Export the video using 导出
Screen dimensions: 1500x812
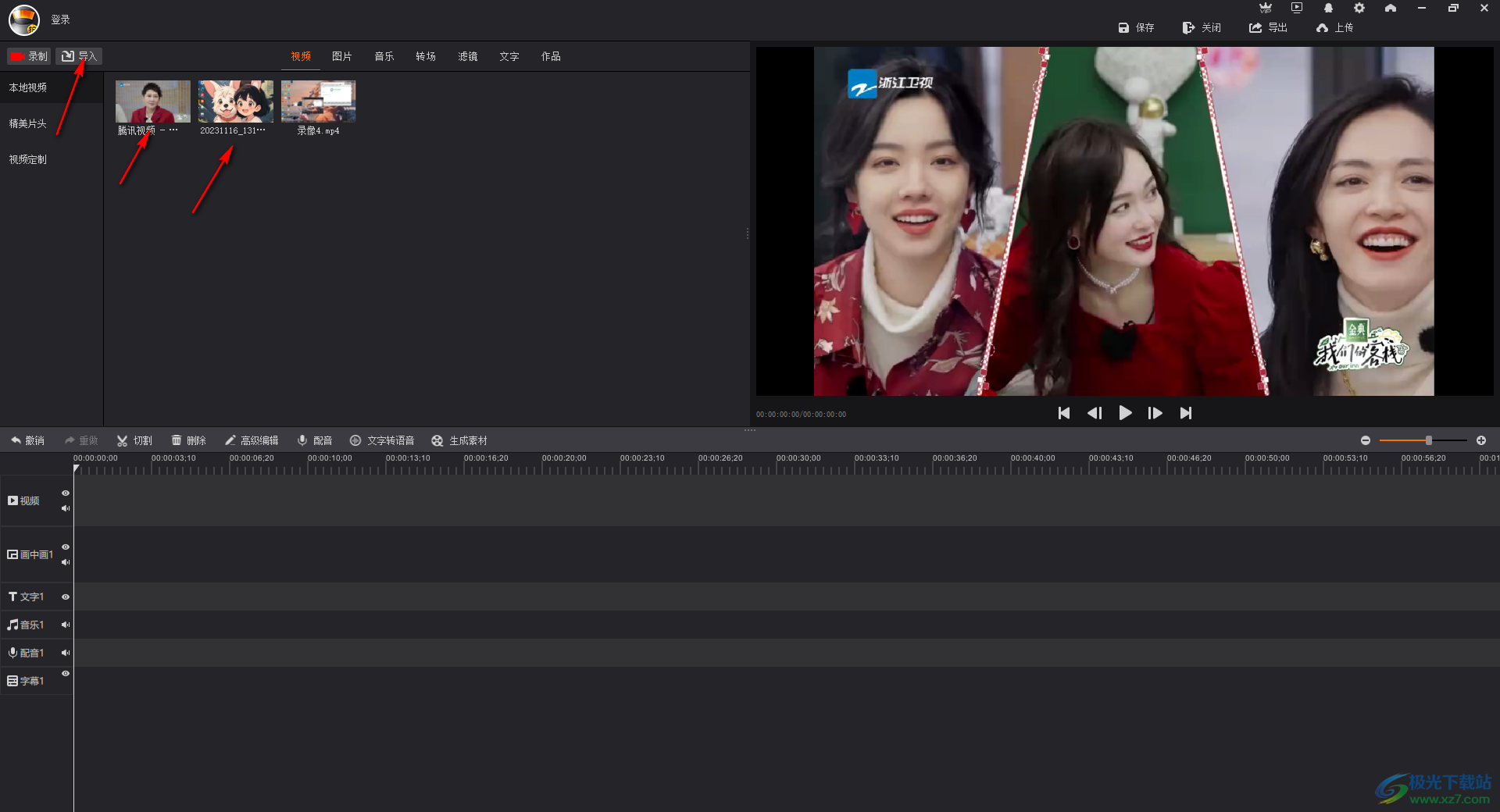[1268, 27]
